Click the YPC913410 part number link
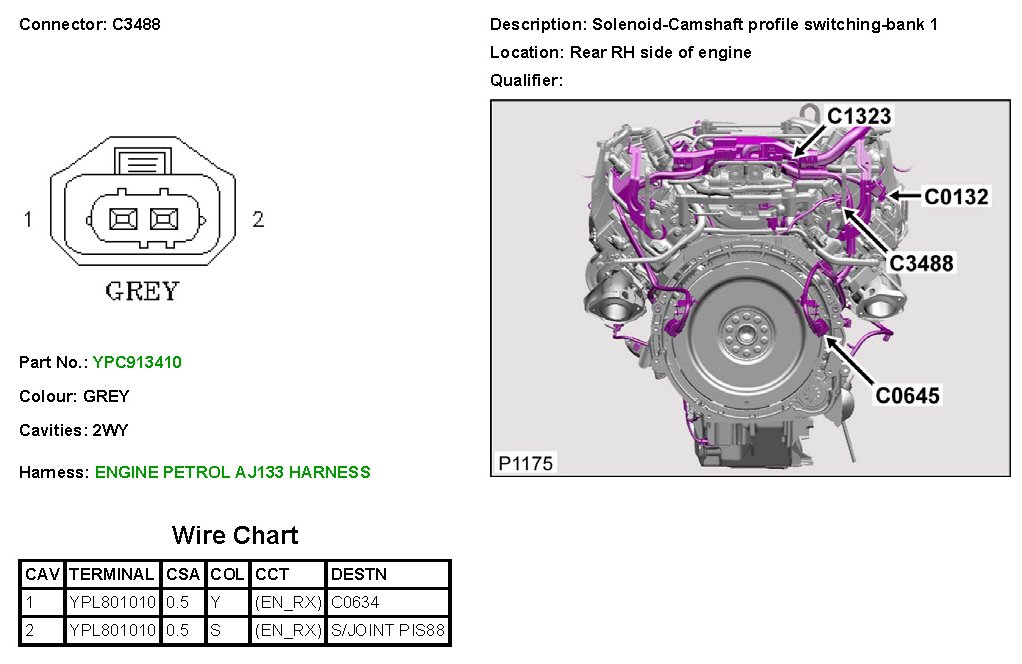This screenshot has height=664, width=1022. (137, 362)
